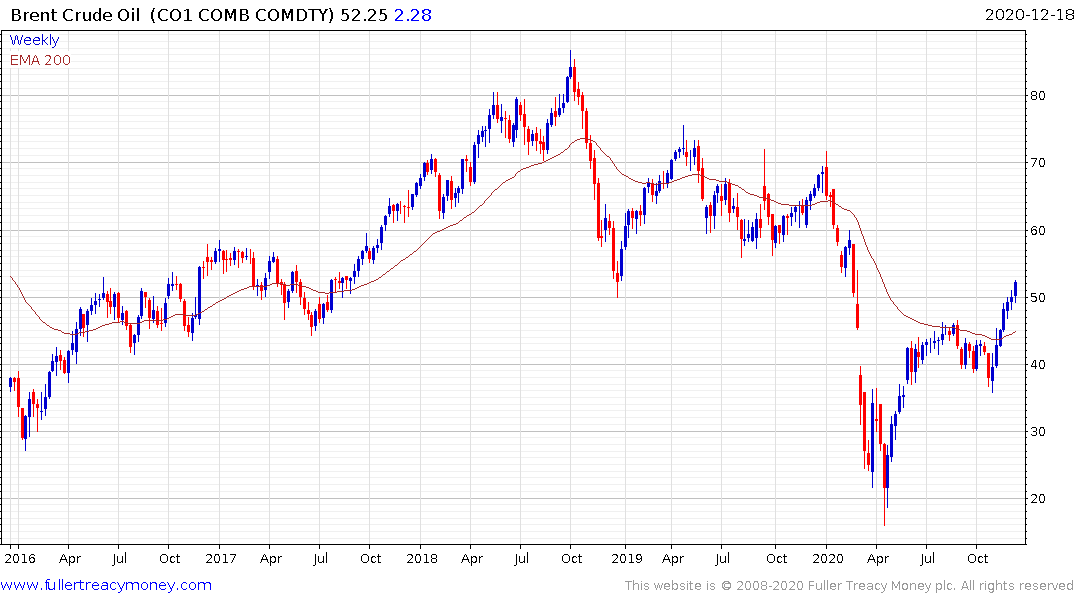Click the 2020 year axis label
Screen dimensions: 1075x600
pyautogui.click(x=828, y=558)
